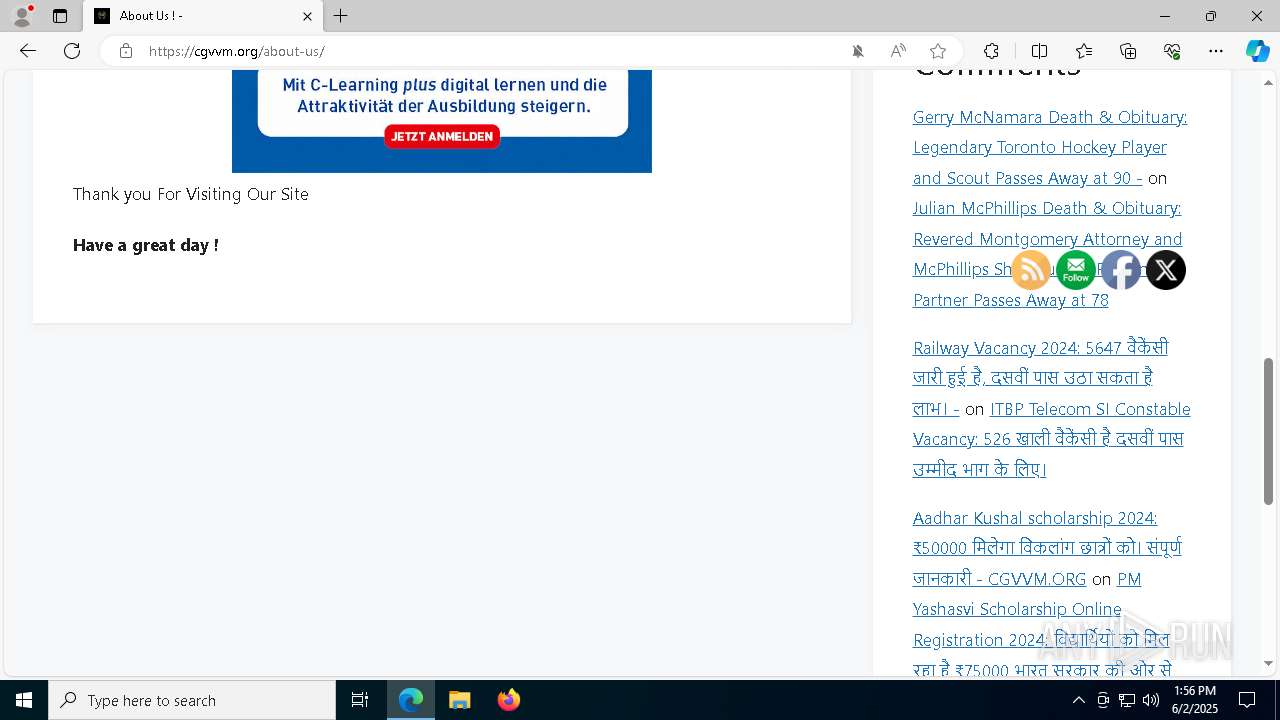Select the About Us browser tab

point(203,16)
